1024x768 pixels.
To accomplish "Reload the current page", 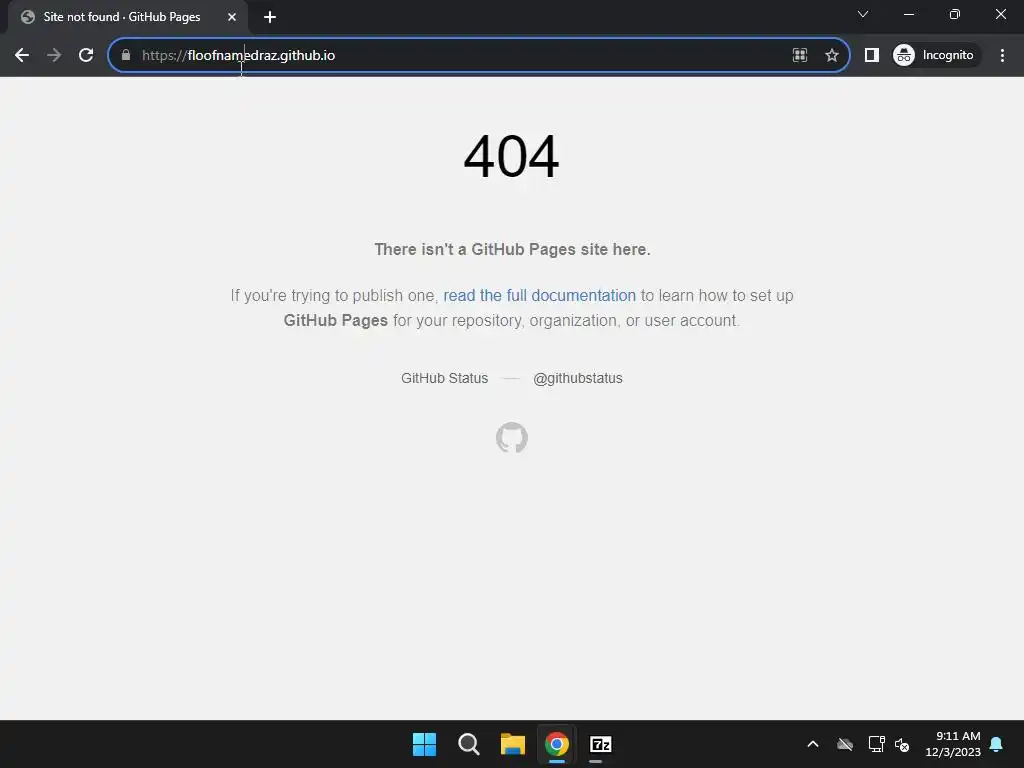I will tap(86, 56).
